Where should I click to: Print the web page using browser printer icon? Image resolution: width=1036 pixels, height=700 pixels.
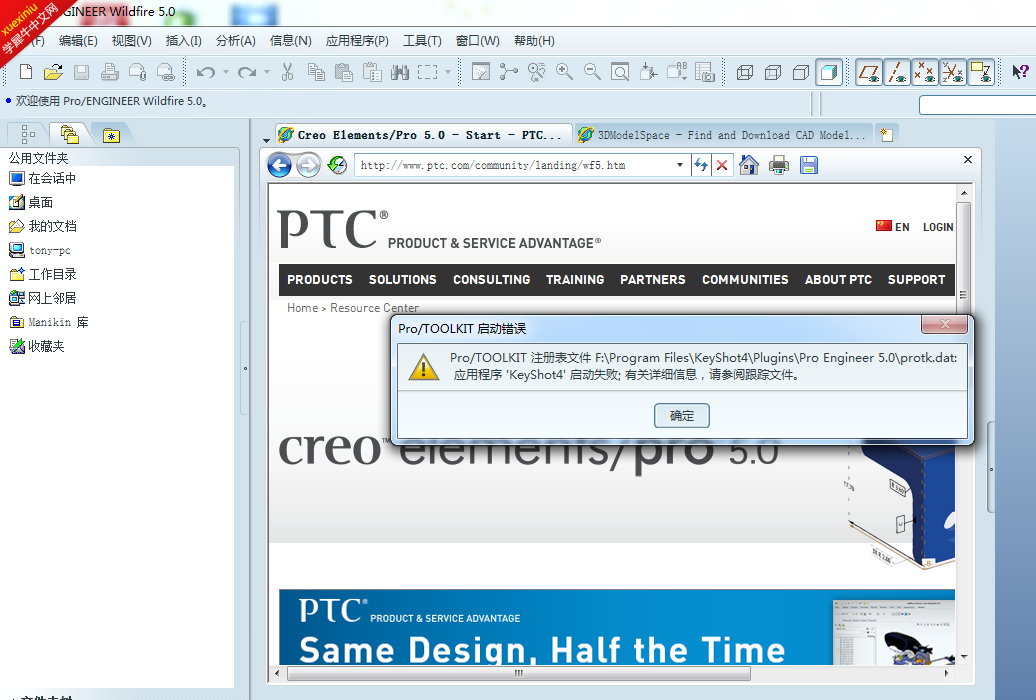(x=779, y=165)
